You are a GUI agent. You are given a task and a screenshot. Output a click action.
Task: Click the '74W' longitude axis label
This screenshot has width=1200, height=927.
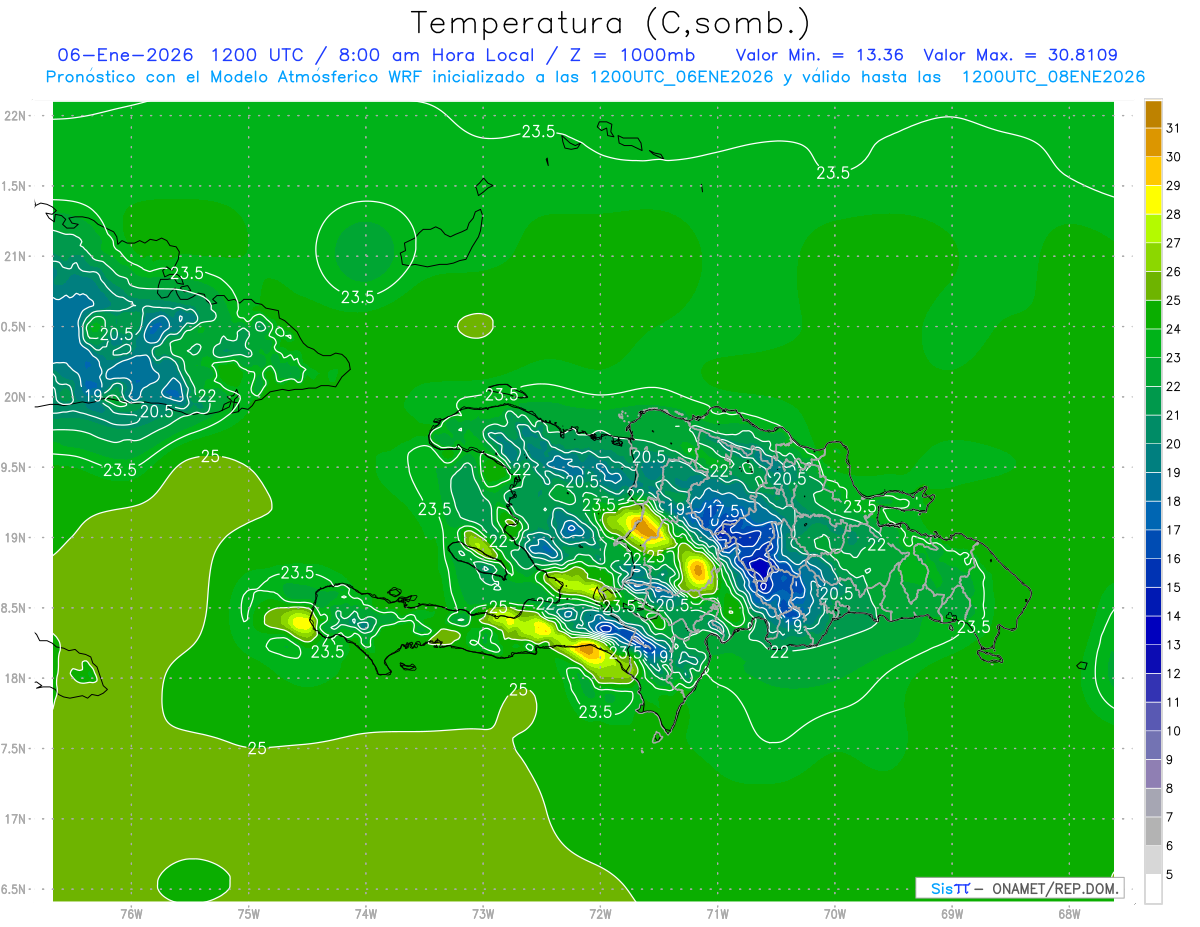366,914
